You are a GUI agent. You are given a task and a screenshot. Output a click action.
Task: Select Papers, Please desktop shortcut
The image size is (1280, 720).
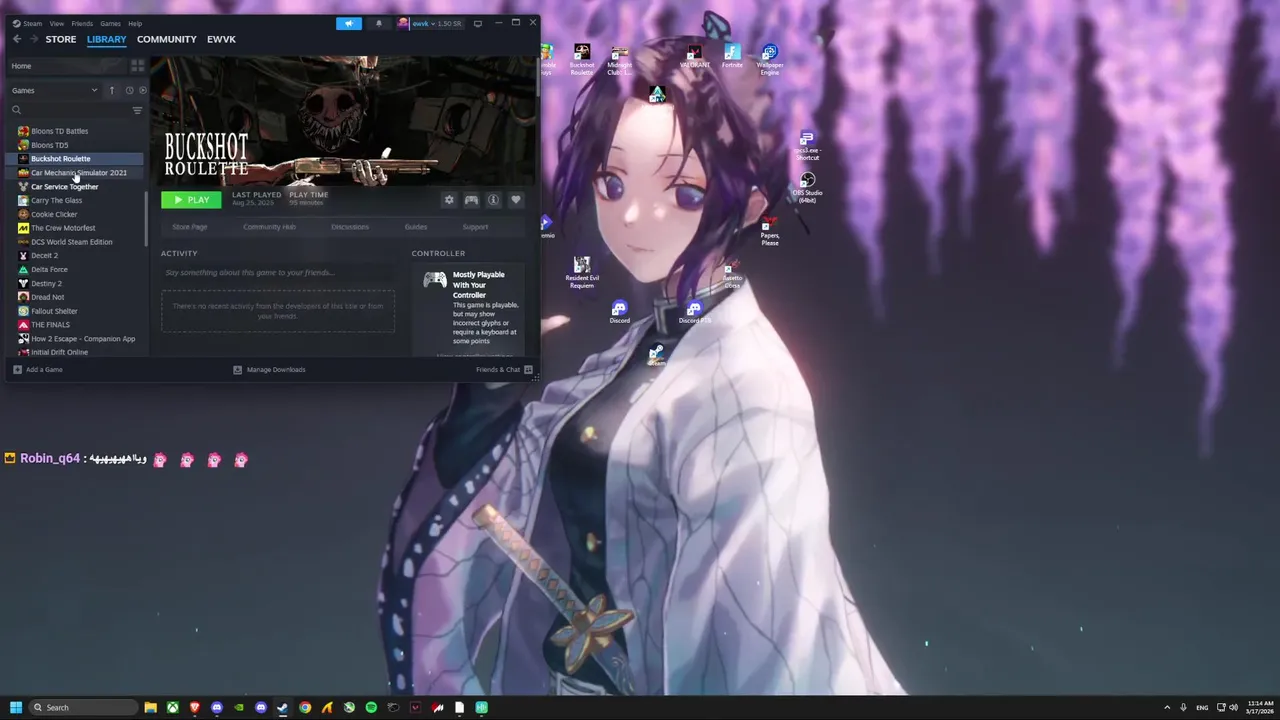pyautogui.click(x=770, y=232)
